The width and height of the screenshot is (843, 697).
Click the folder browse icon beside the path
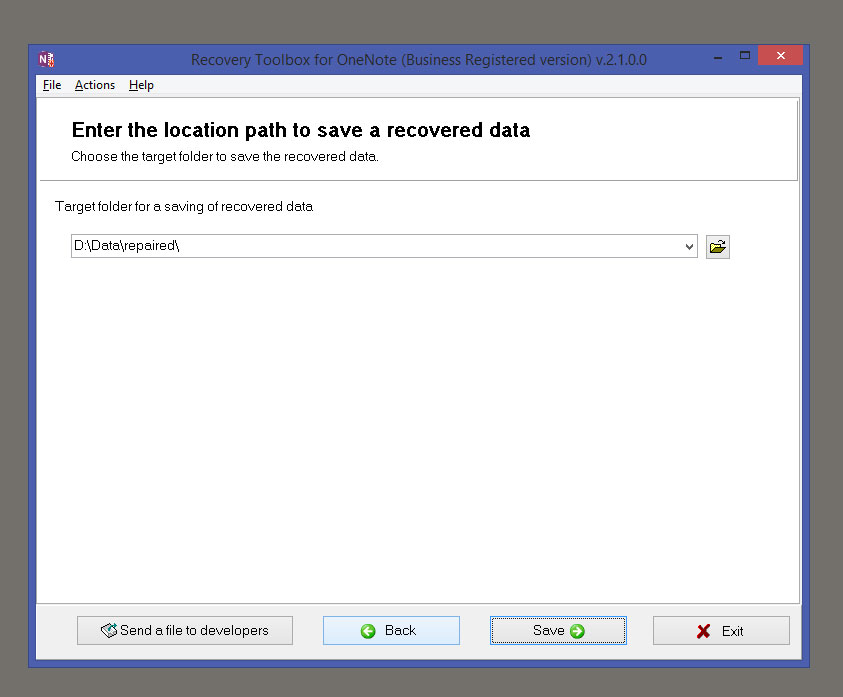point(717,246)
